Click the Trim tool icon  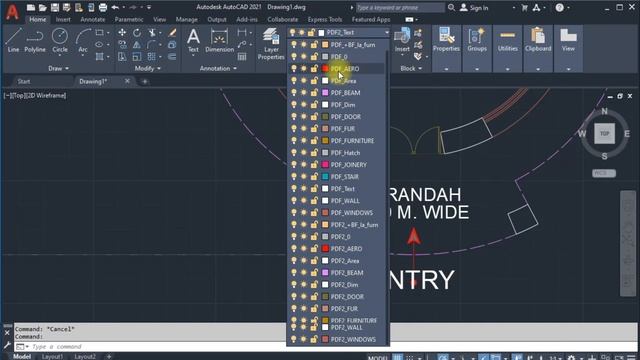tap(152, 33)
